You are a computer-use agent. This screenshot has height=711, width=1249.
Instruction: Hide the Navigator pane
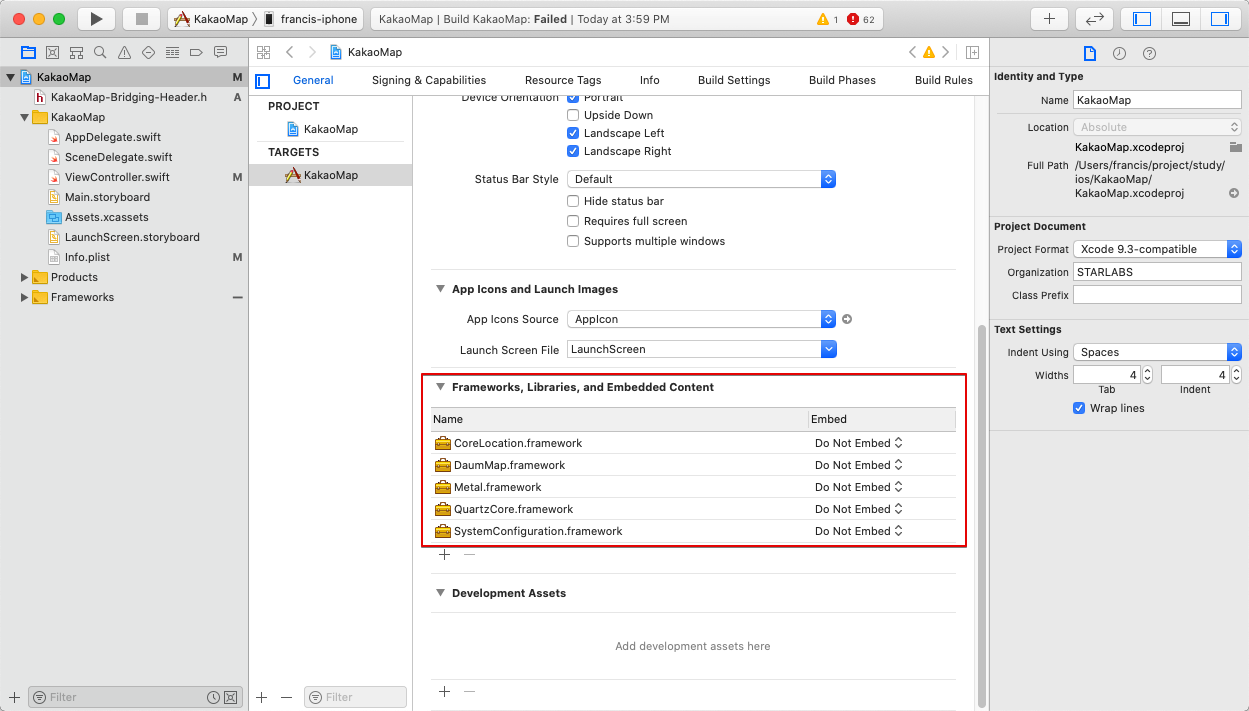tap(1142, 19)
